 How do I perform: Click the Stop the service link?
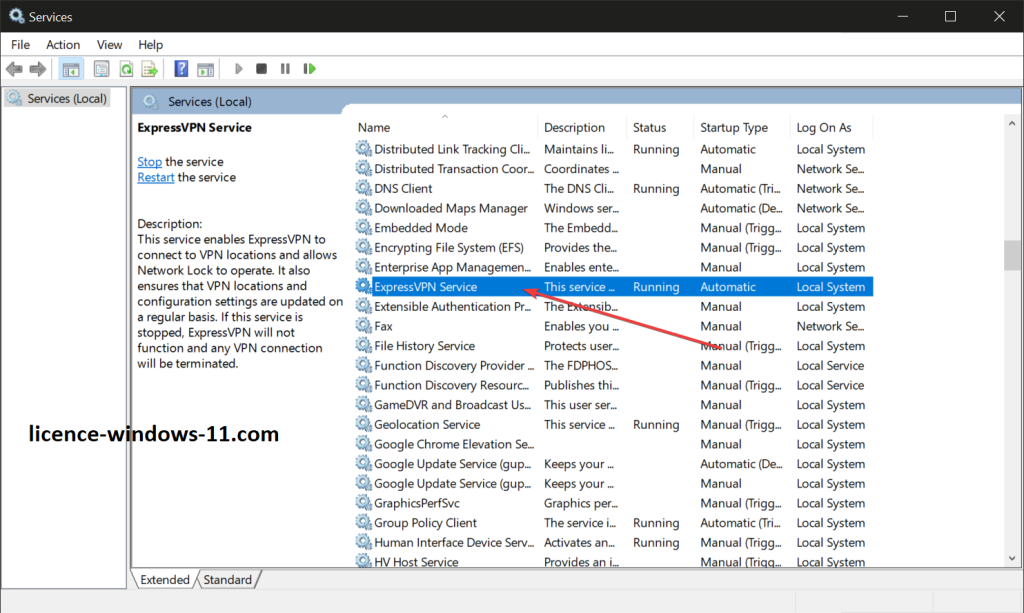(149, 162)
